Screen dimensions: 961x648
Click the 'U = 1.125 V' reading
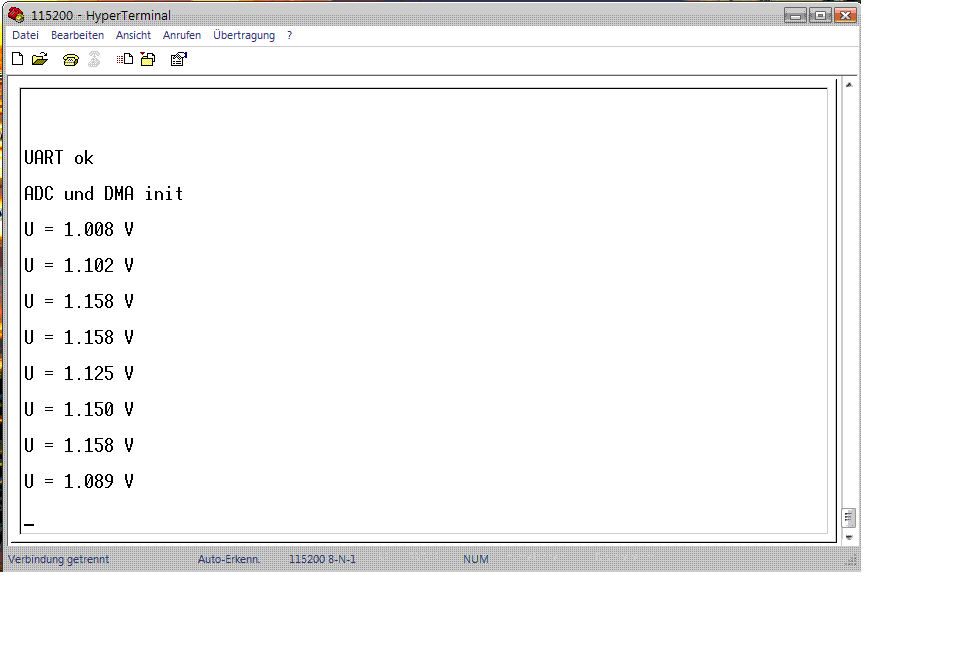(x=78, y=373)
